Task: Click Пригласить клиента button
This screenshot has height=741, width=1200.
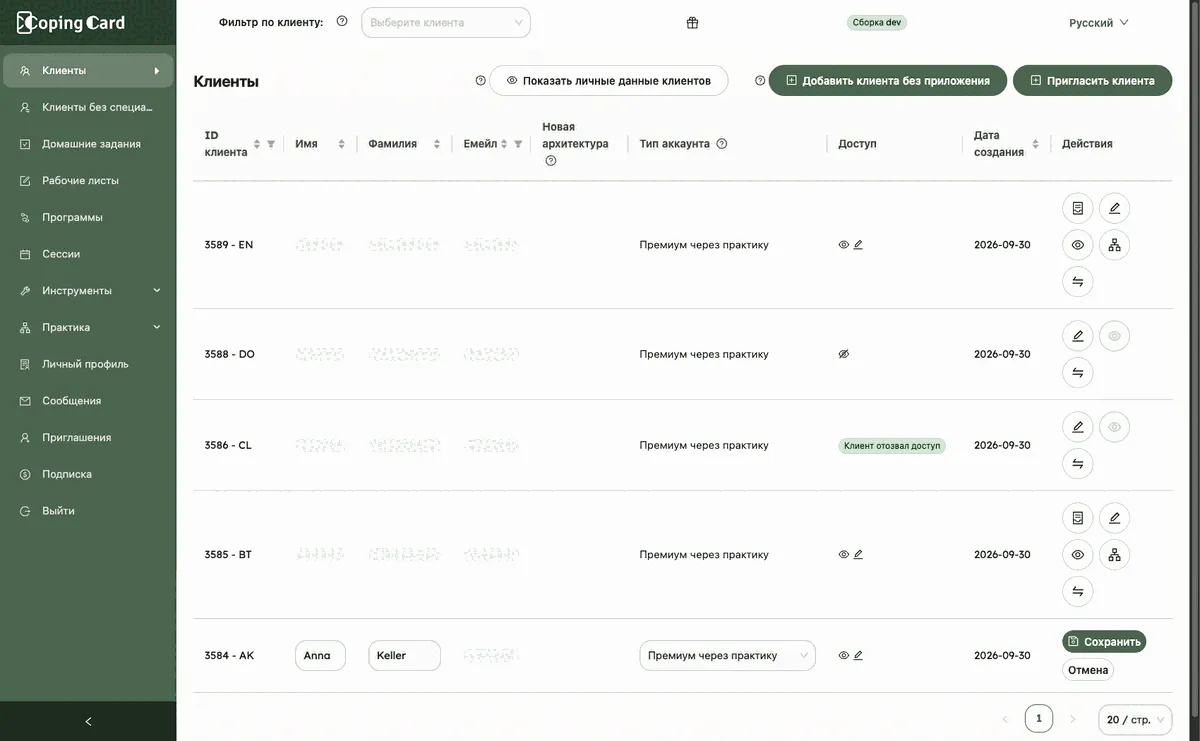Action: [1092, 81]
